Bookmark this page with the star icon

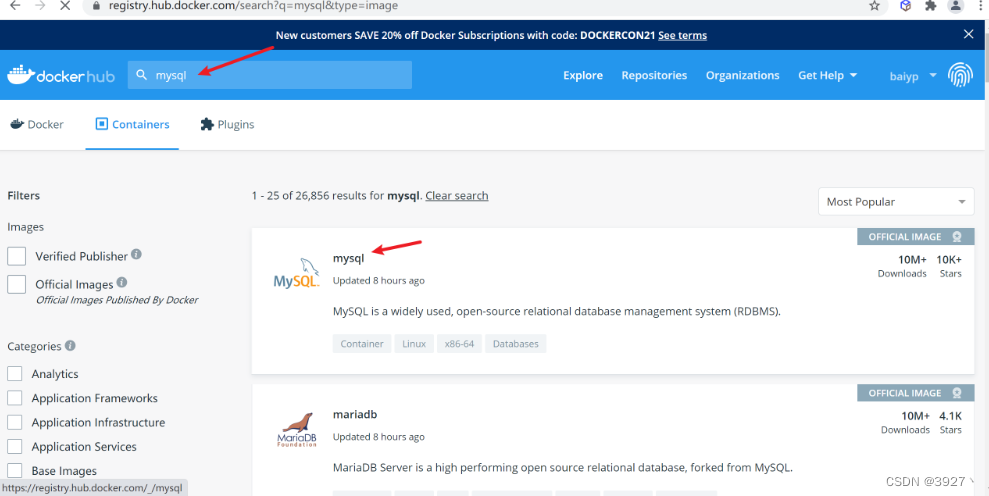pos(874,6)
